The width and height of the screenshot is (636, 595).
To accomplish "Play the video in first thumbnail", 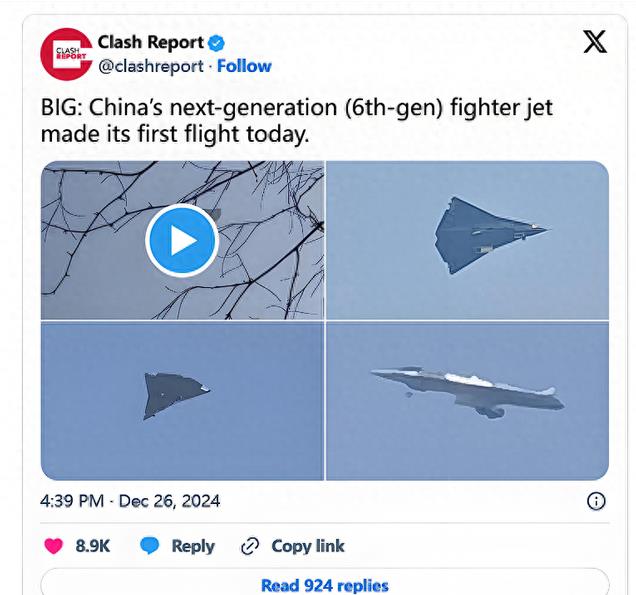I will (182, 241).
